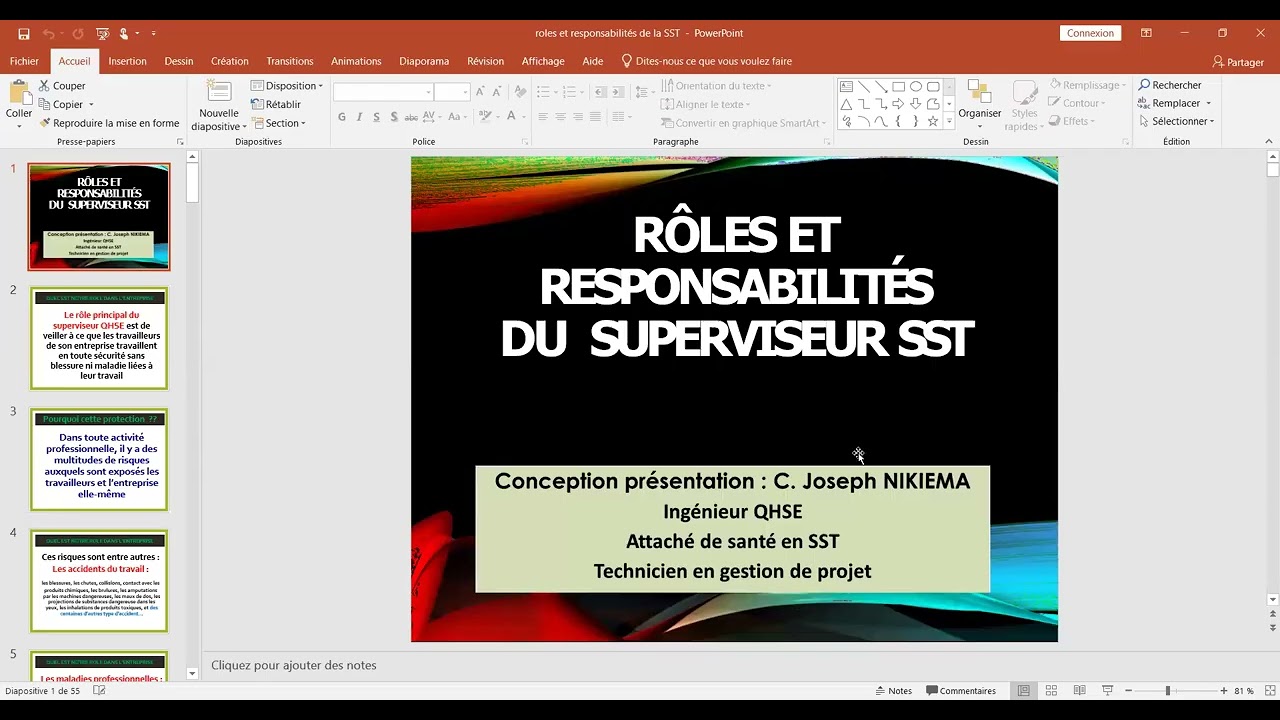This screenshot has height=720, width=1280.
Task: Select the oval shape
Action: [916, 87]
